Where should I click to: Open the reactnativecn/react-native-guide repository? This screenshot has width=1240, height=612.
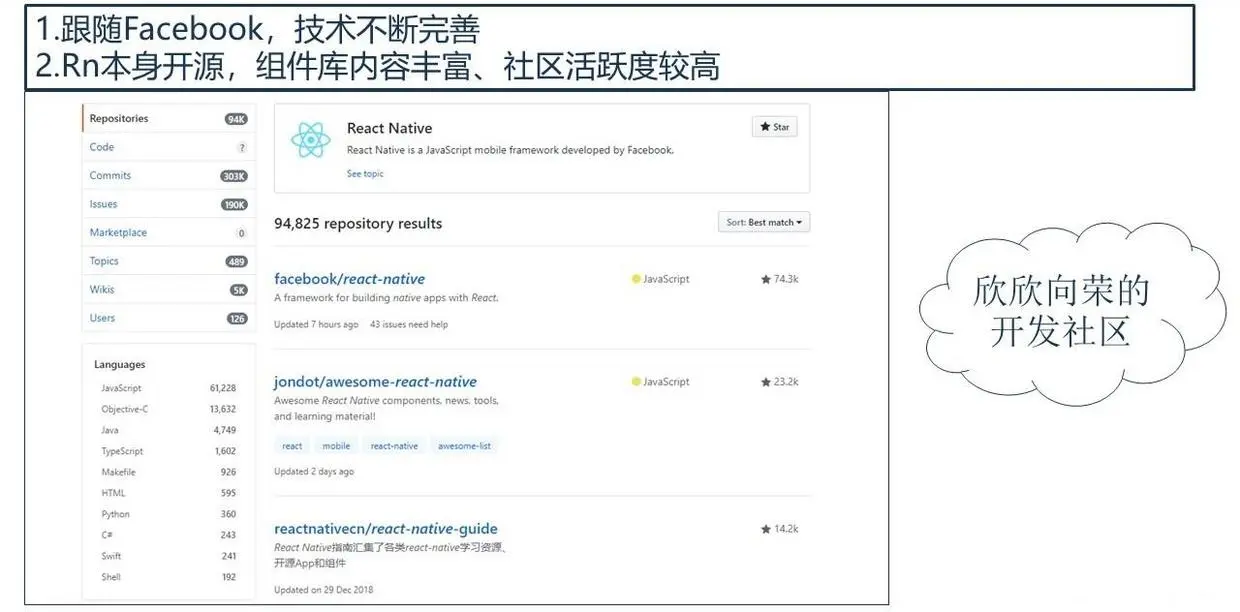click(385, 529)
